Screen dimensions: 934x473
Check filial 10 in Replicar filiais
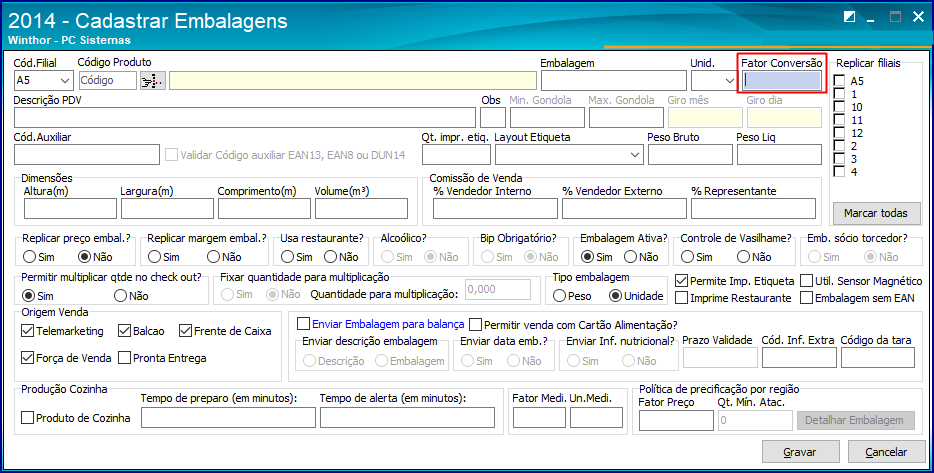(x=839, y=107)
